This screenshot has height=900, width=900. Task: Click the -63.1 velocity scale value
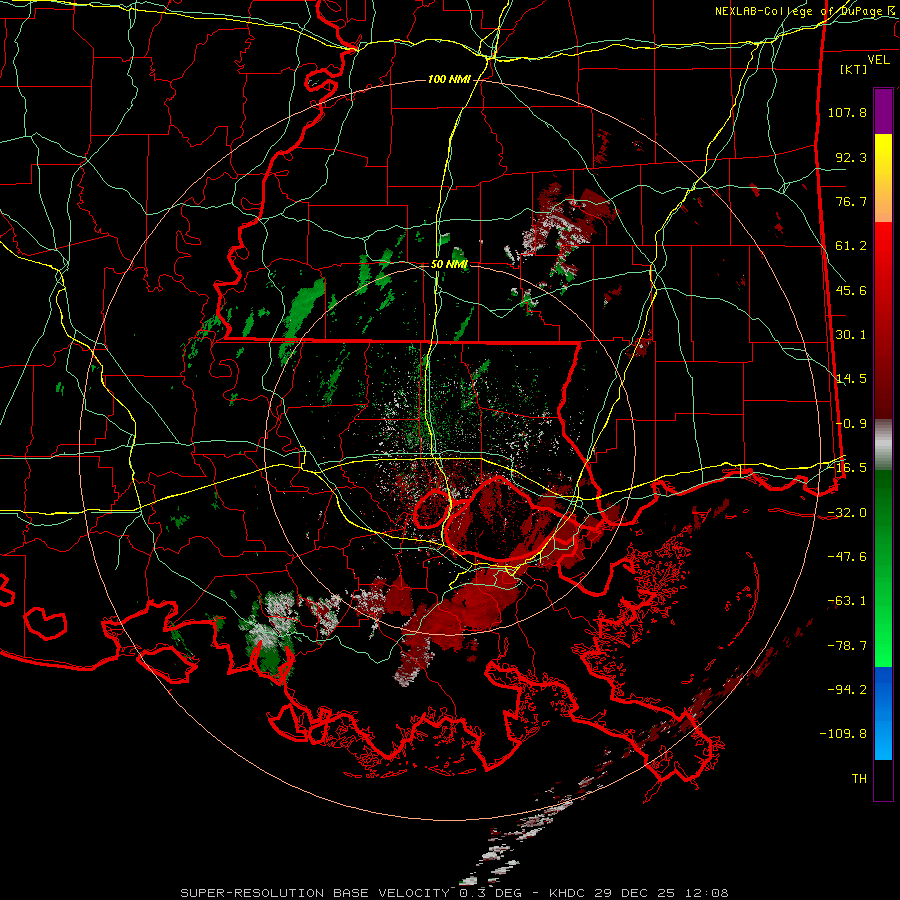click(847, 601)
